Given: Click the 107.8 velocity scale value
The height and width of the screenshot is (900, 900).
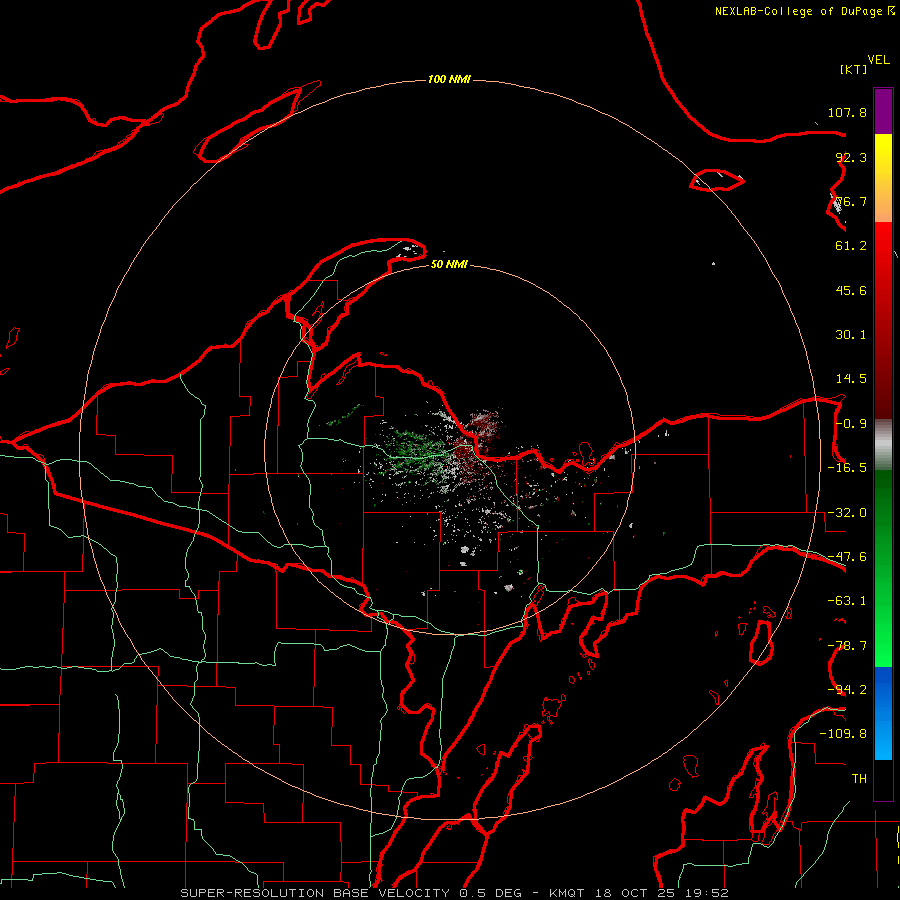Looking at the screenshot, I should click(847, 112).
